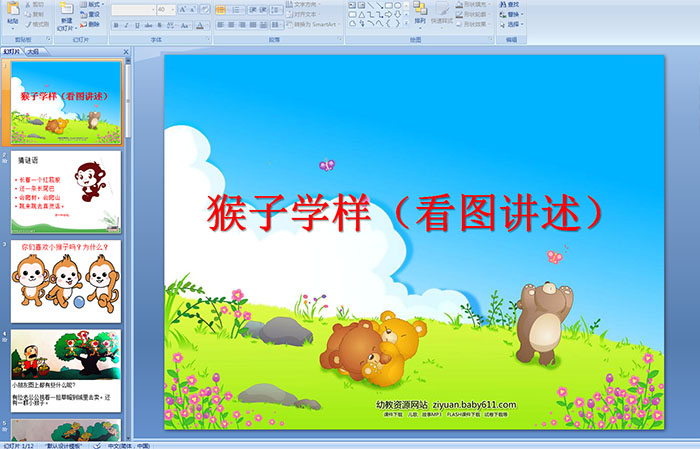Switch to the Slides (幻灯片) pane tab

[12, 52]
